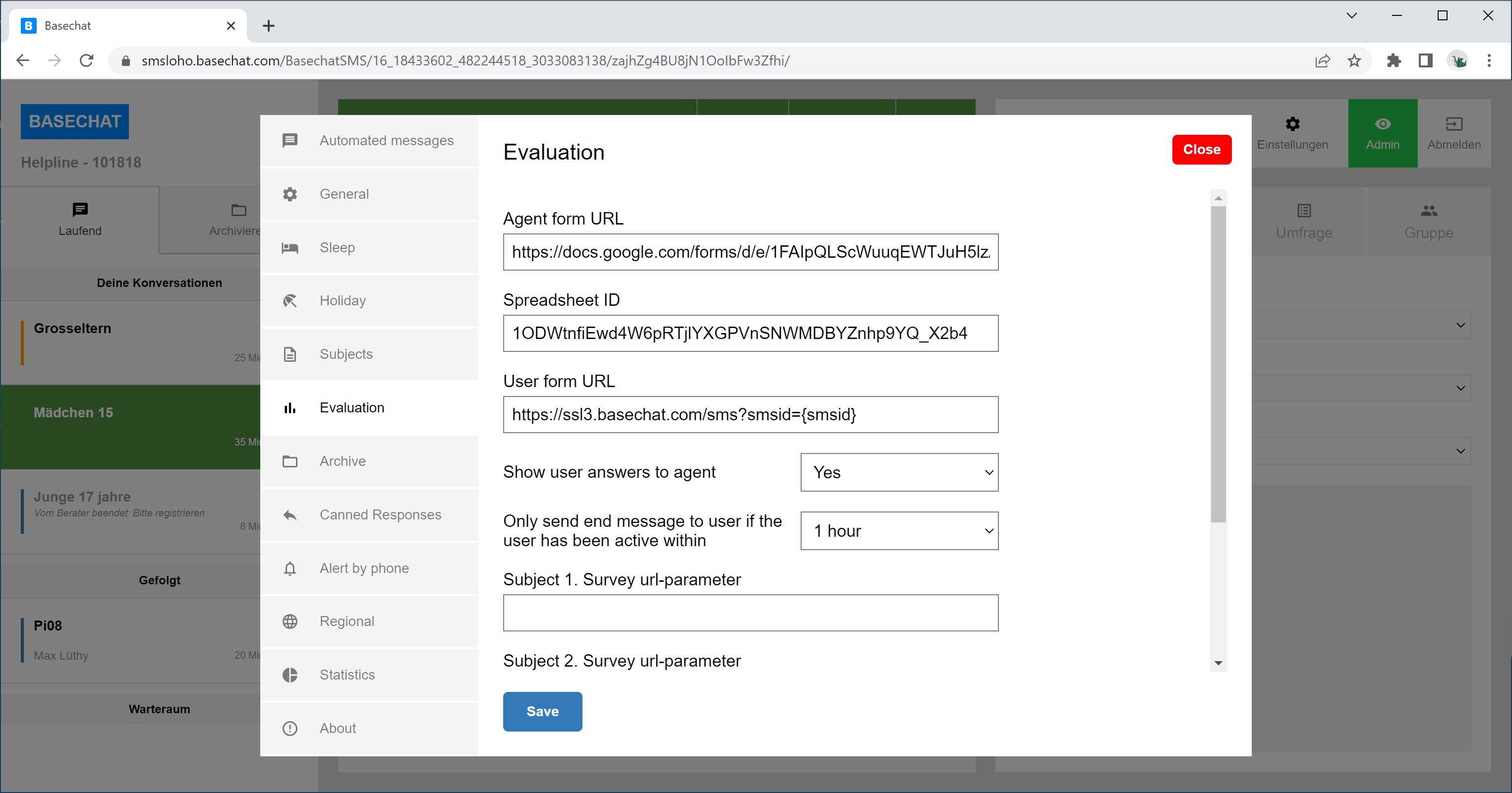Viewport: 1512px width, 793px height.
Task: Switch to the Archive settings section
Action: click(342, 461)
